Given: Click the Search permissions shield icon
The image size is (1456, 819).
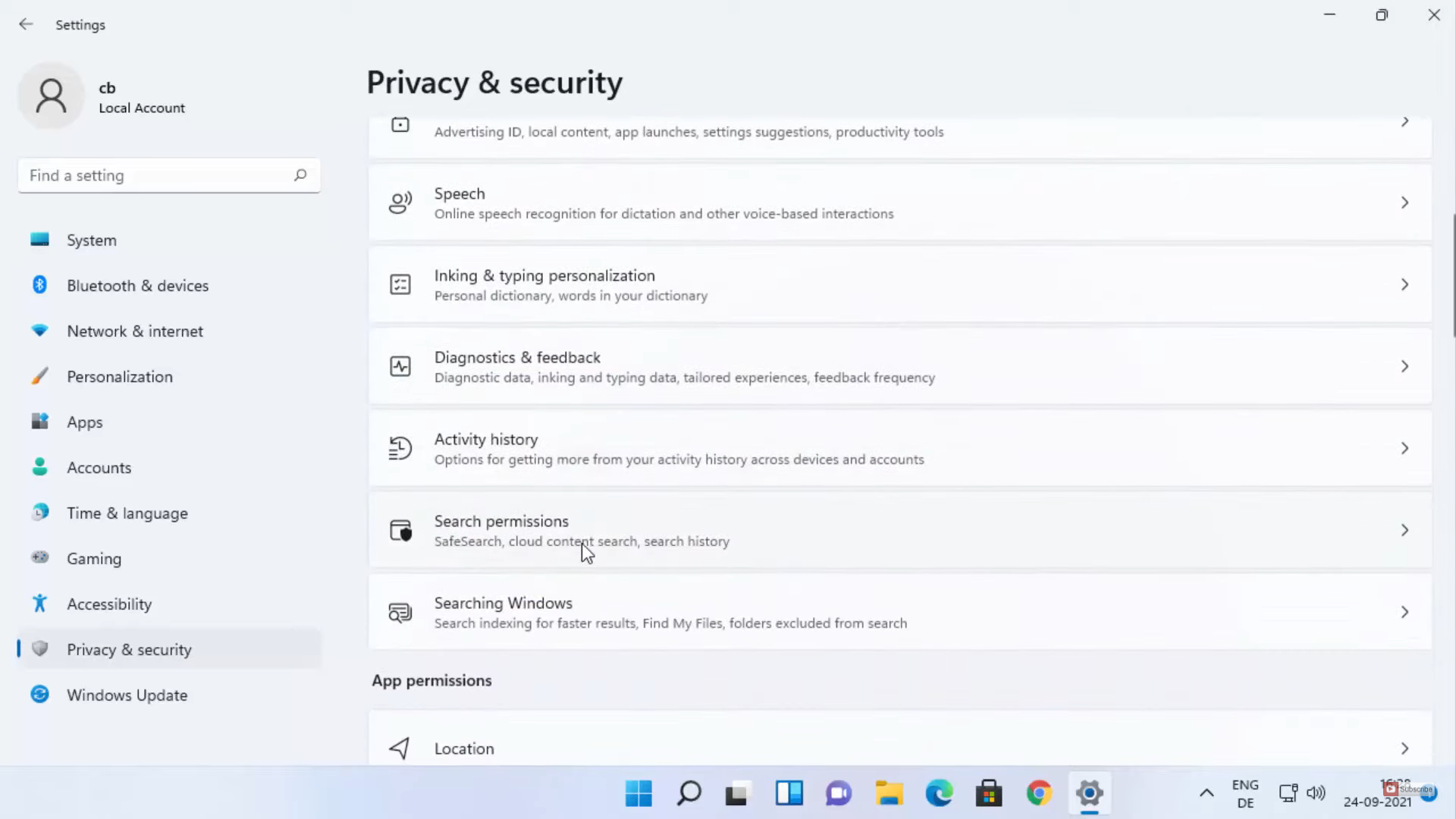Looking at the screenshot, I should (x=400, y=530).
